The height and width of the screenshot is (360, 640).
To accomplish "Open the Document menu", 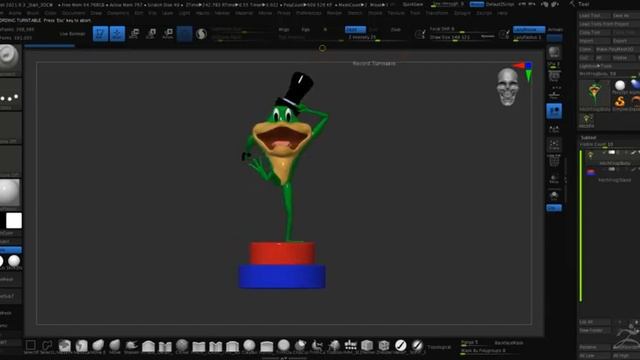I will click(x=73, y=13).
